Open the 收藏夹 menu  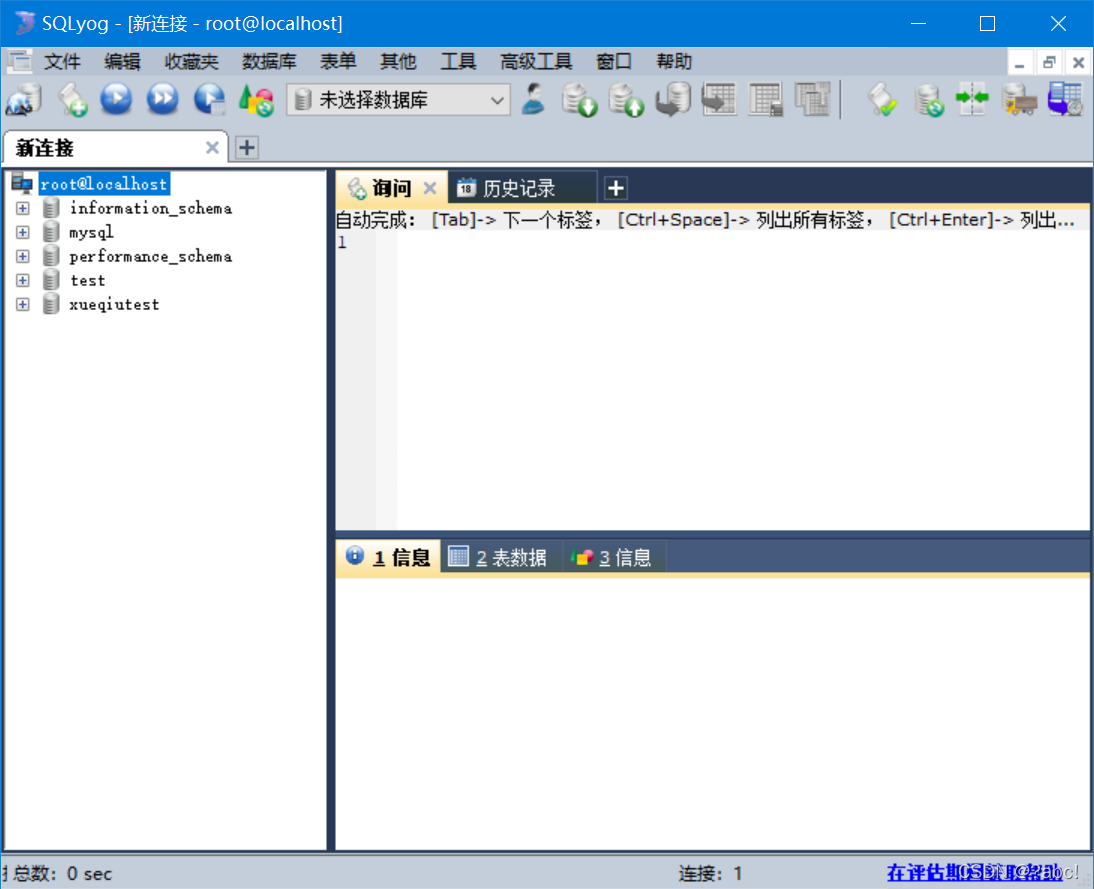(x=191, y=62)
